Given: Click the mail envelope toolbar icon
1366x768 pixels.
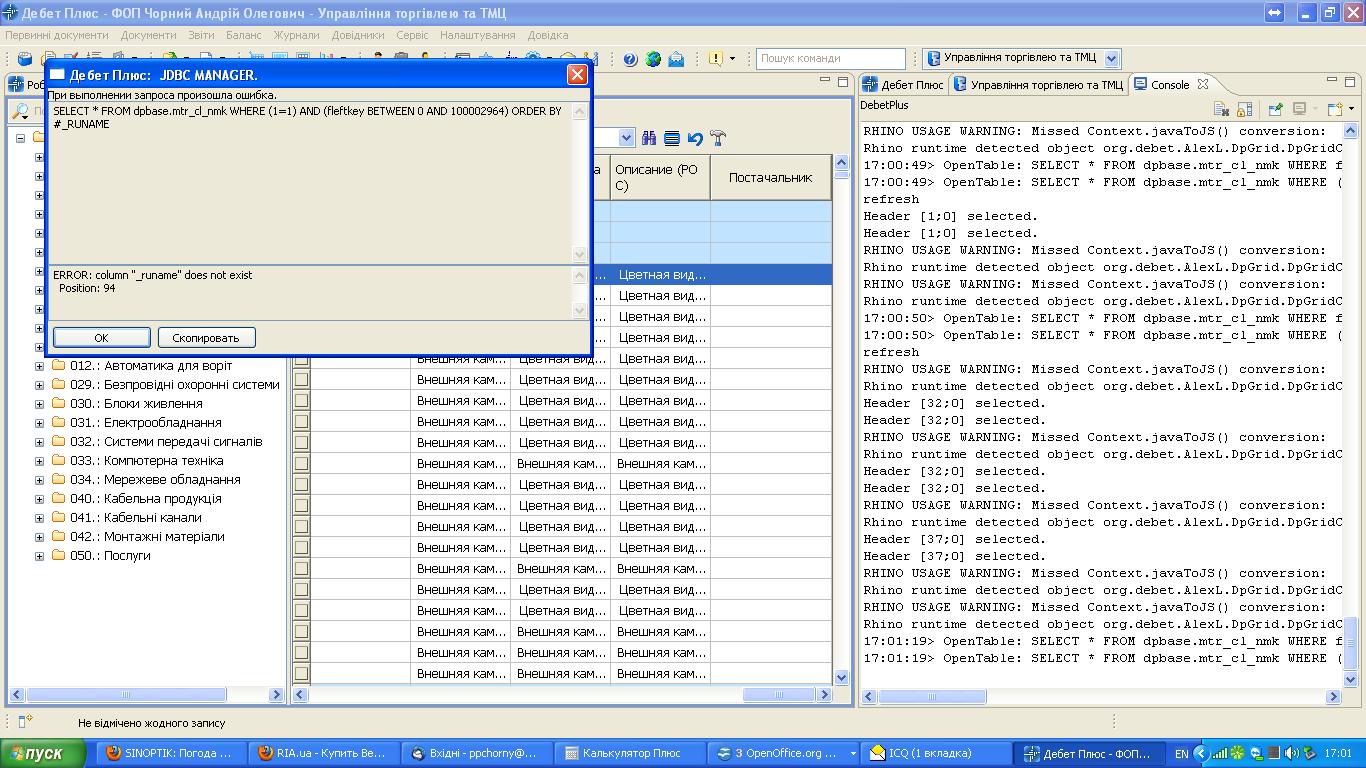Looking at the screenshot, I should coord(677,59).
